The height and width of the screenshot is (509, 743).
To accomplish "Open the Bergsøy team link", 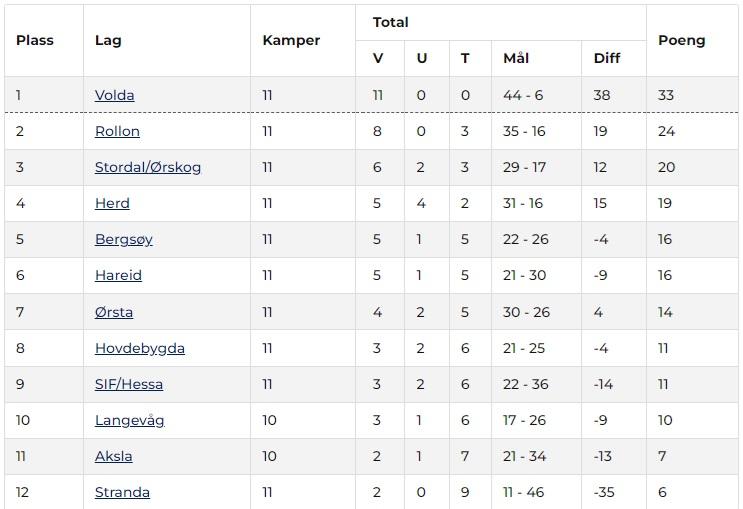I will point(123,239).
